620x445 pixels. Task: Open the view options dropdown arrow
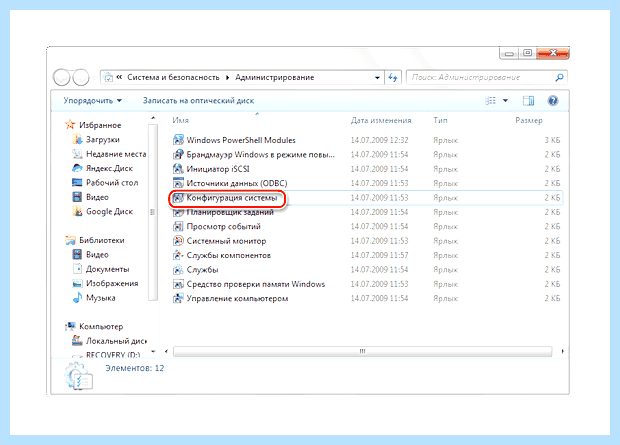(x=505, y=101)
